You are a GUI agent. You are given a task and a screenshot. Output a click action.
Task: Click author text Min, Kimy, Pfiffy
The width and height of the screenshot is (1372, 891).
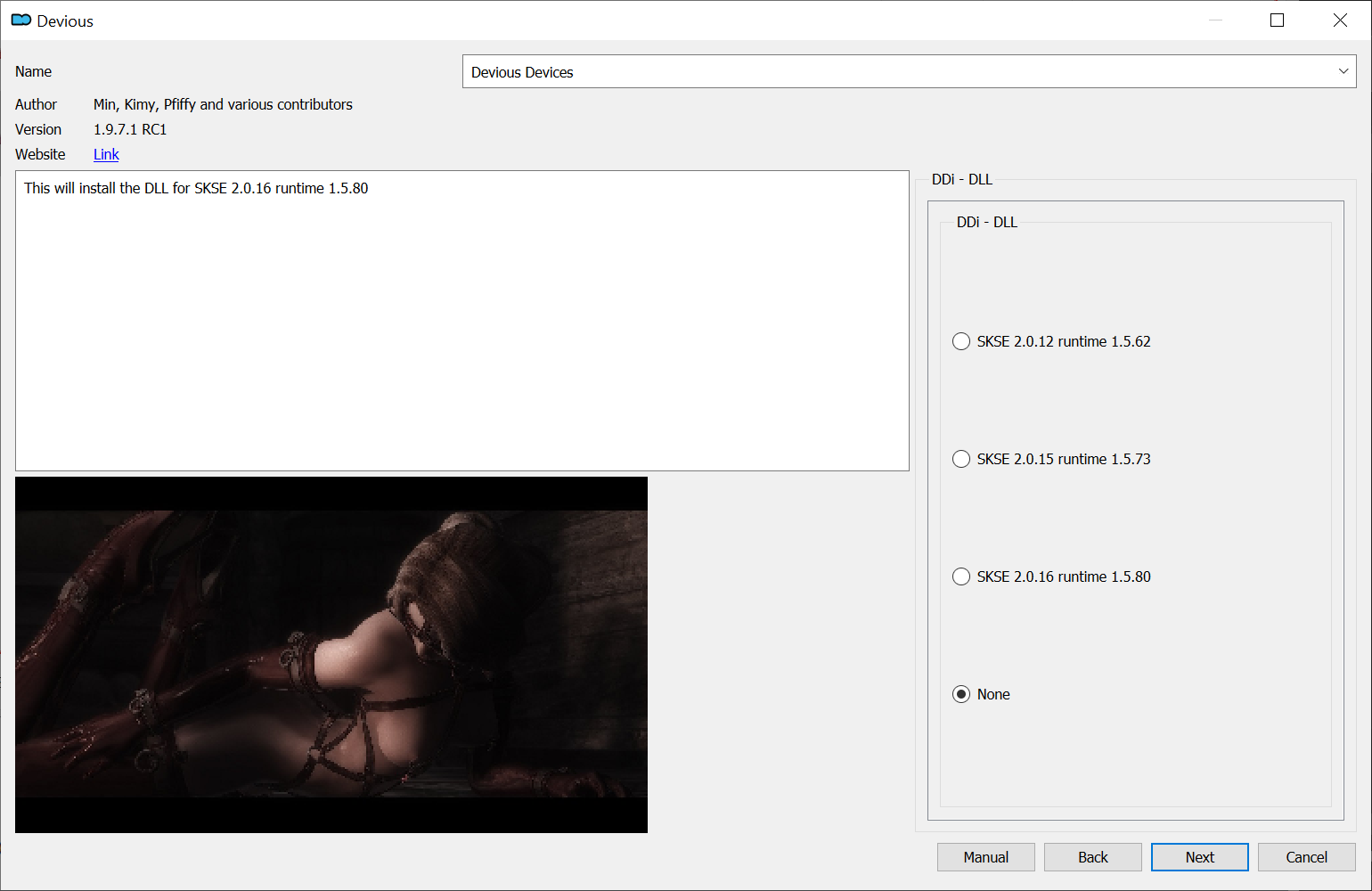pos(144,104)
